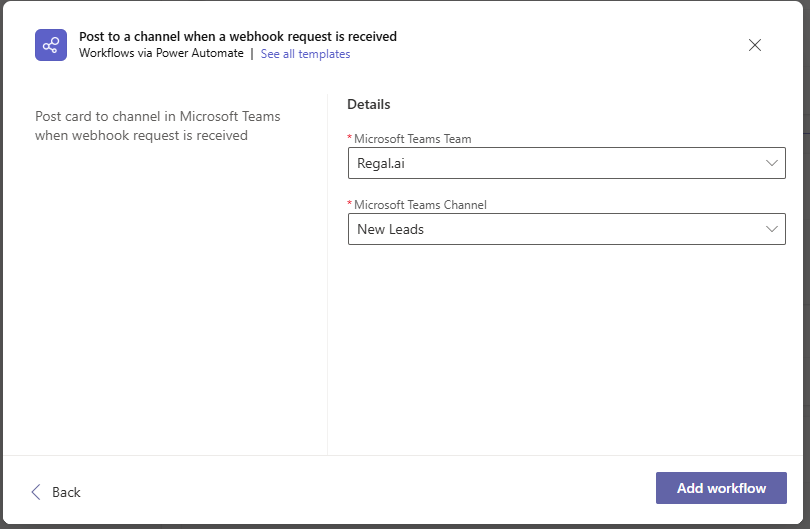Click the Post card to channel description
This screenshot has width=810, height=529.
pos(158,126)
